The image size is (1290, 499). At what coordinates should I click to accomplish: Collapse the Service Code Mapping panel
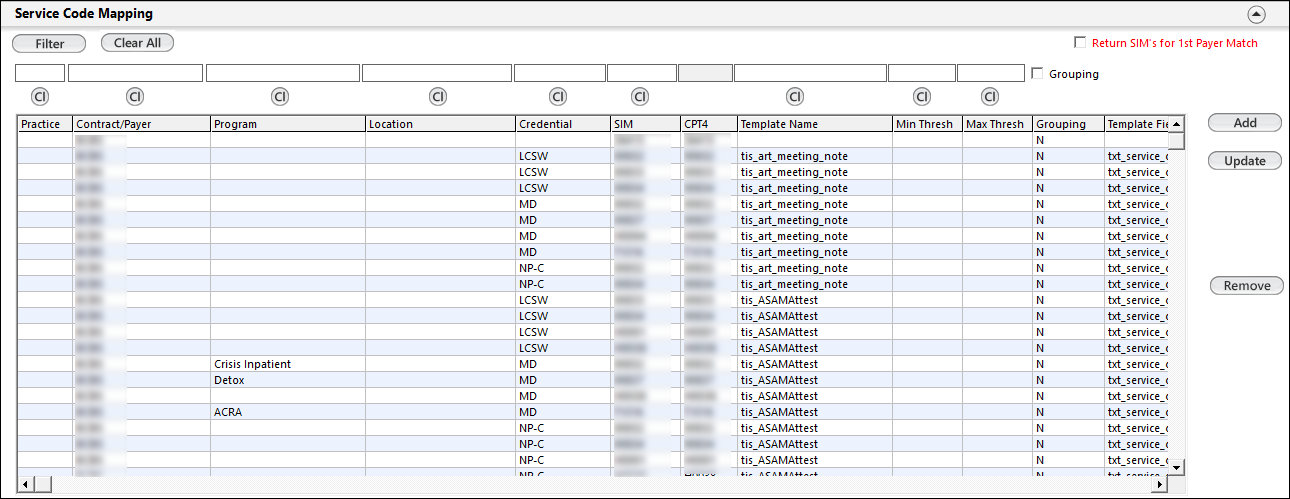[x=1257, y=14]
